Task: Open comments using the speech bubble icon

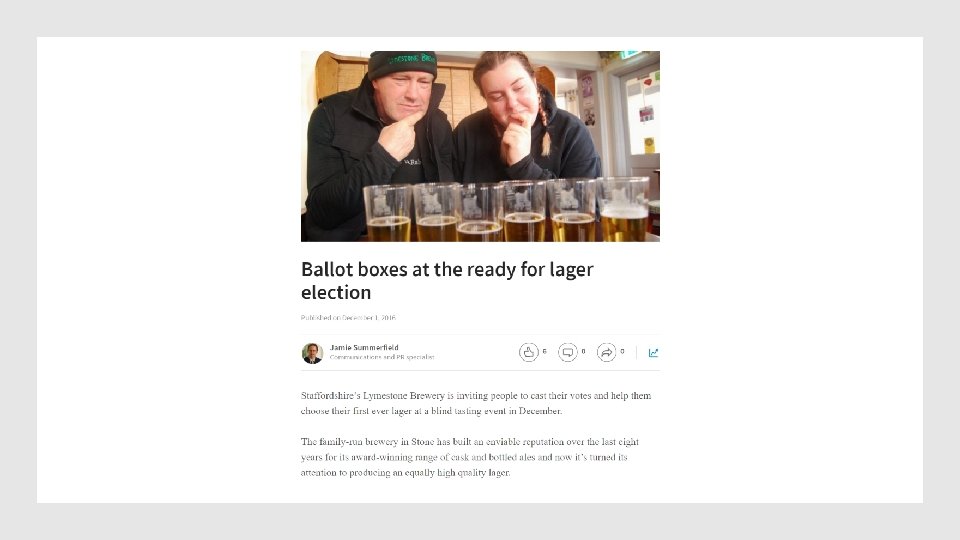Action: coord(568,352)
